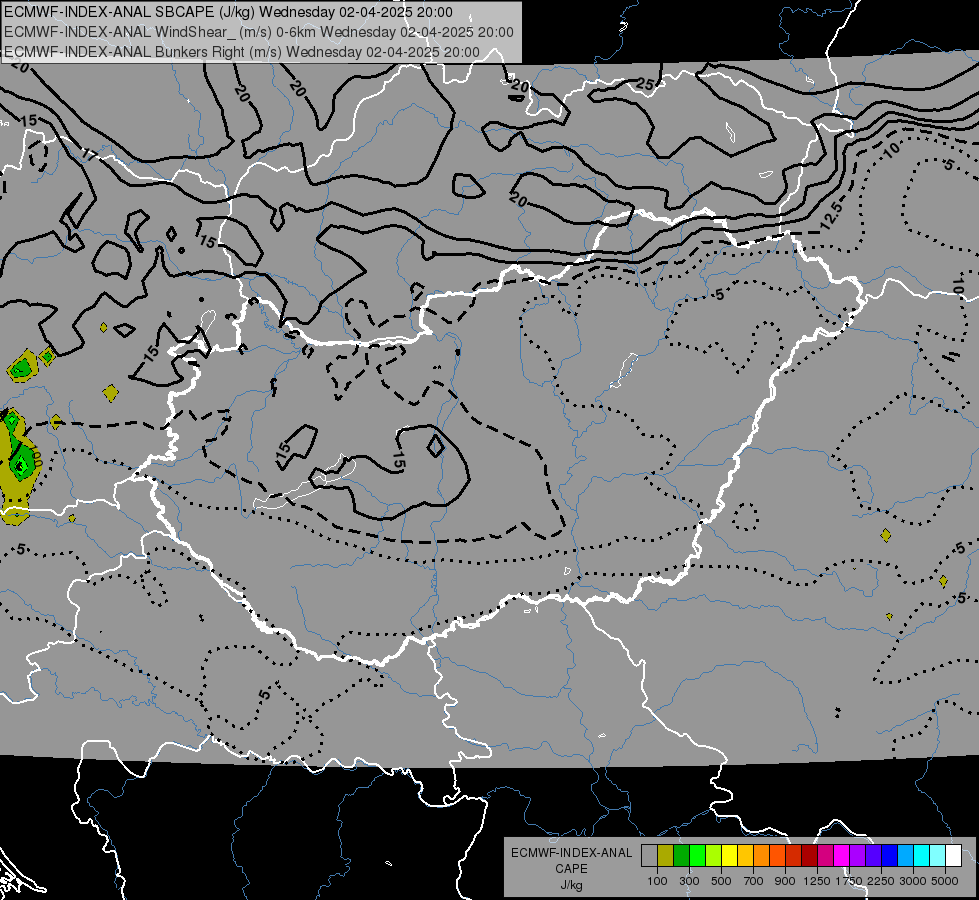
Task: Click the ECMWF-INDEX-ANAL legend title
Action: pyautogui.click(x=571, y=853)
